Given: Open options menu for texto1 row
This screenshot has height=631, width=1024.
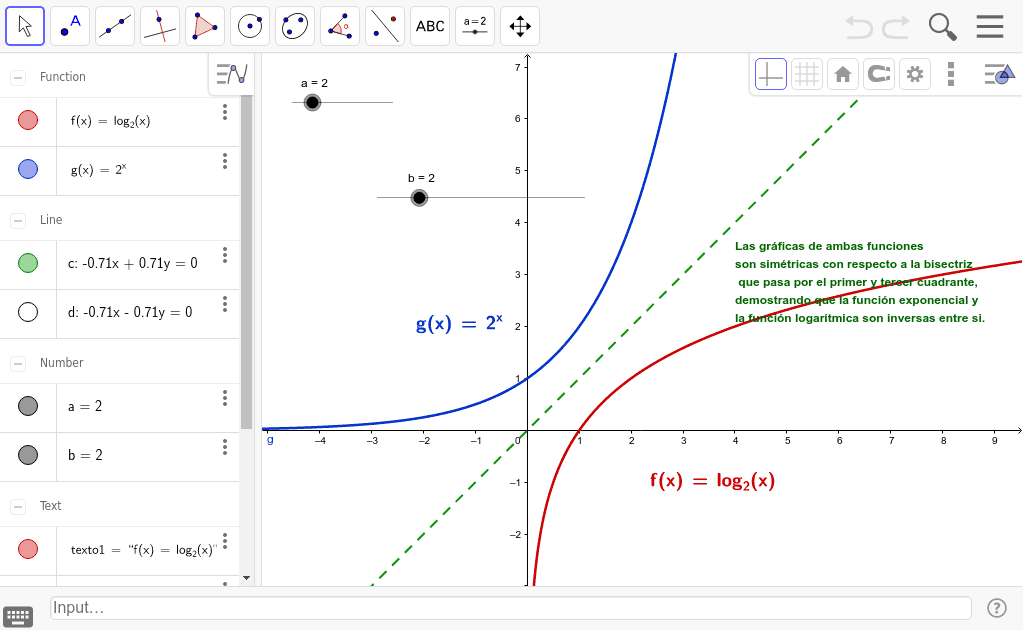Looking at the screenshot, I should (x=225, y=542).
